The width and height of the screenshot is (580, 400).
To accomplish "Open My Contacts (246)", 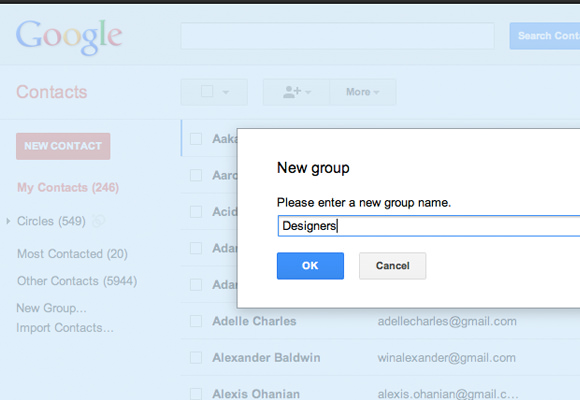I will click(68, 188).
